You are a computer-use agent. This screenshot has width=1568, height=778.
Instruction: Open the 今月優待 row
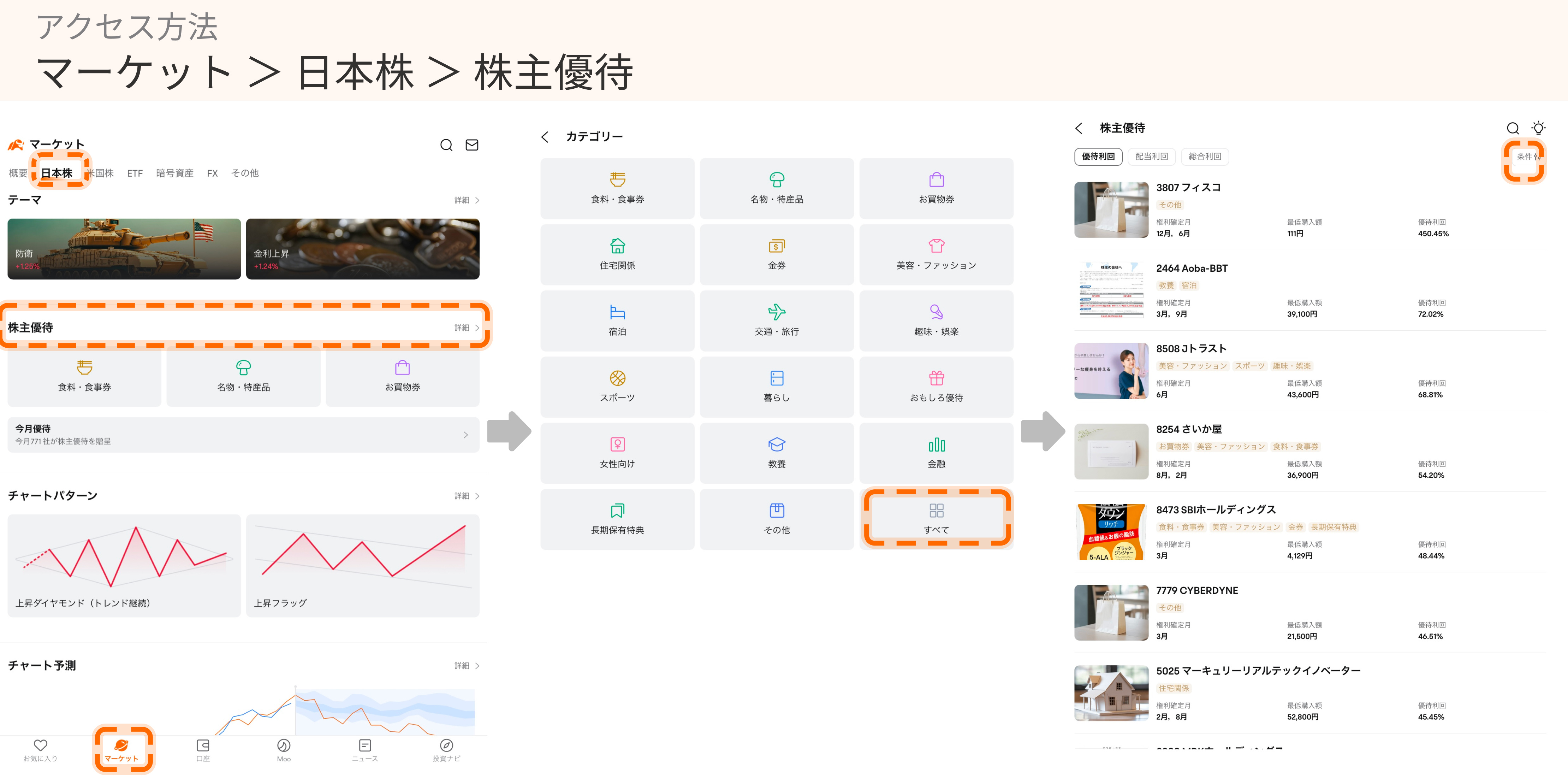pyautogui.click(x=243, y=435)
